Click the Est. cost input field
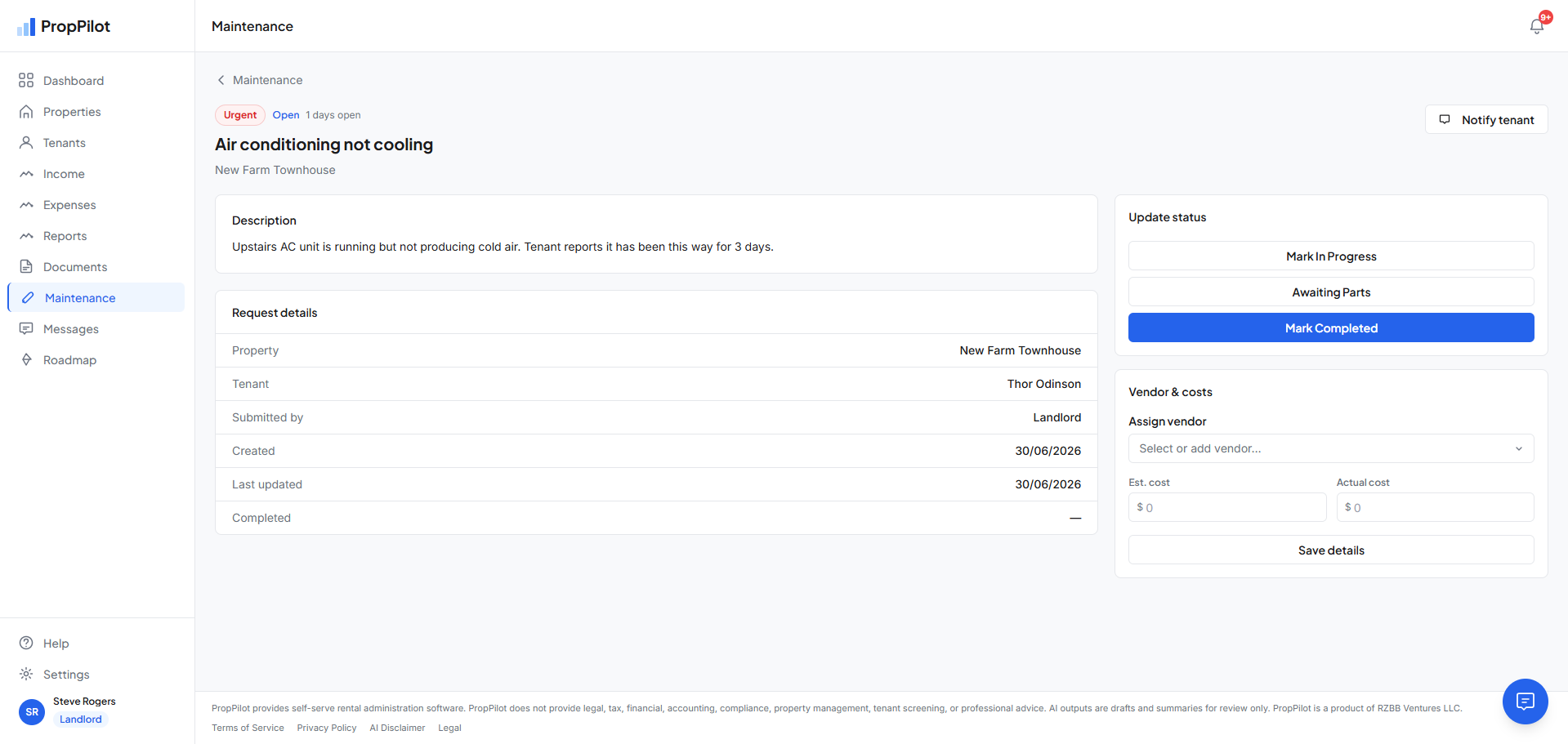This screenshot has height=744, width=1568. click(1227, 507)
